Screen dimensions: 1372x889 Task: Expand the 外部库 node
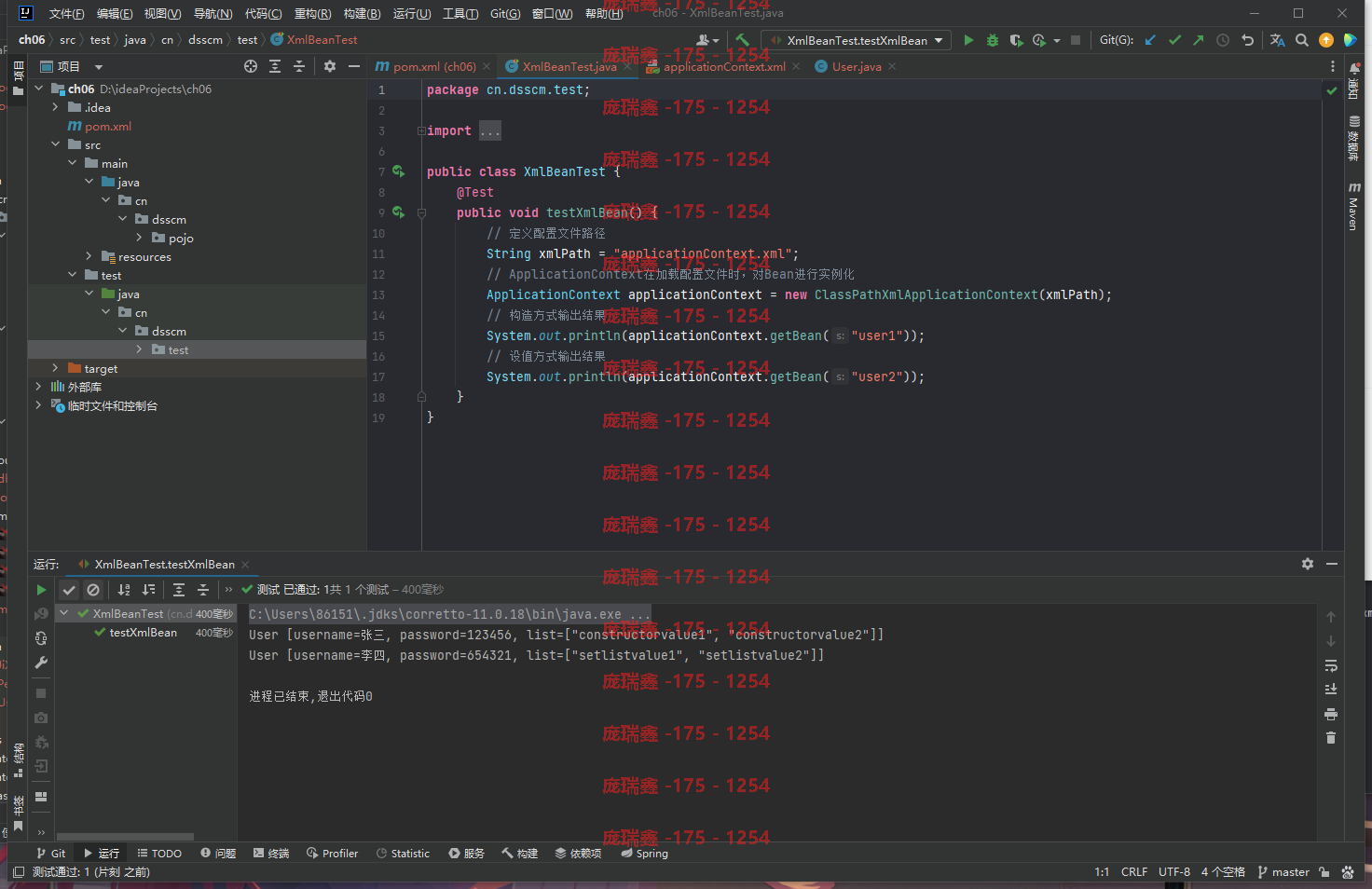(x=39, y=387)
